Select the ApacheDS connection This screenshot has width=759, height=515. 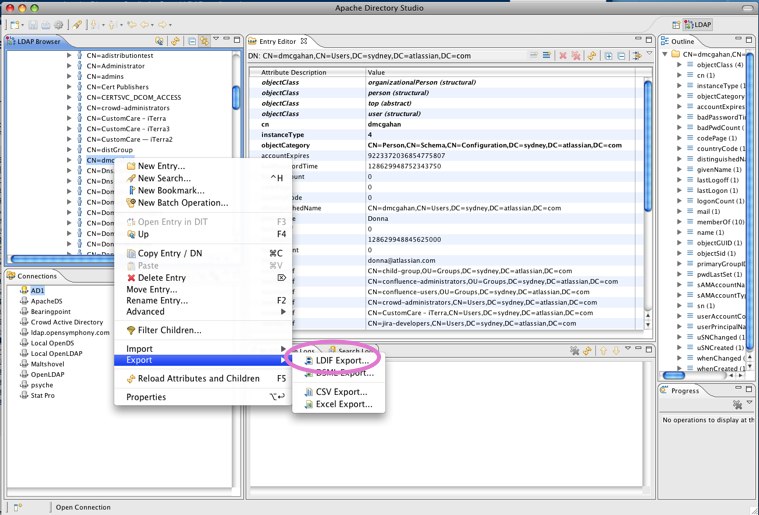click(x=46, y=301)
